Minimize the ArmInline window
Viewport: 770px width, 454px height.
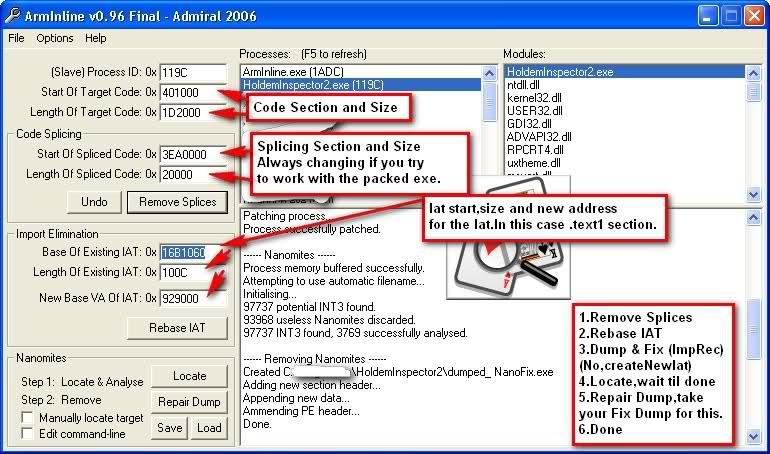pos(707,16)
